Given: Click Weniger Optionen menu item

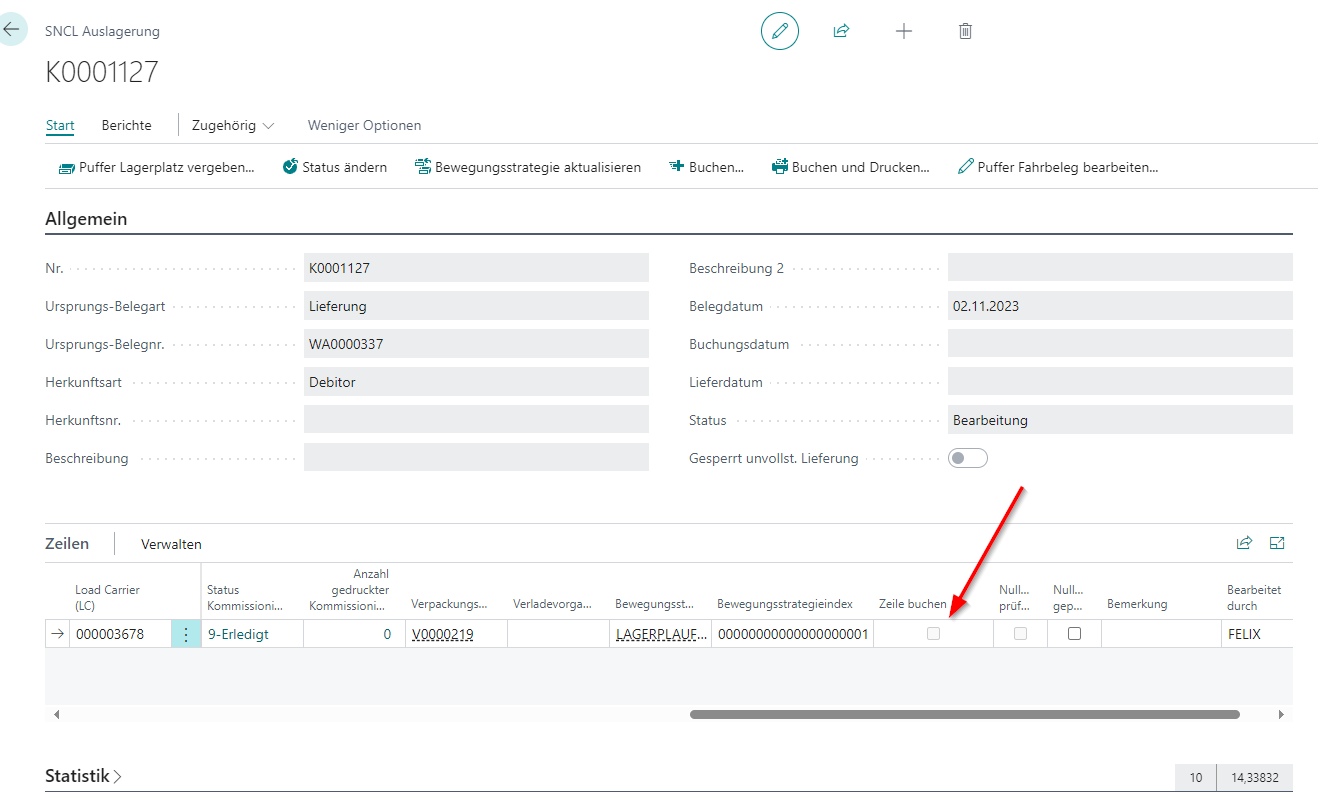Looking at the screenshot, I should click(x=364, y=124).
